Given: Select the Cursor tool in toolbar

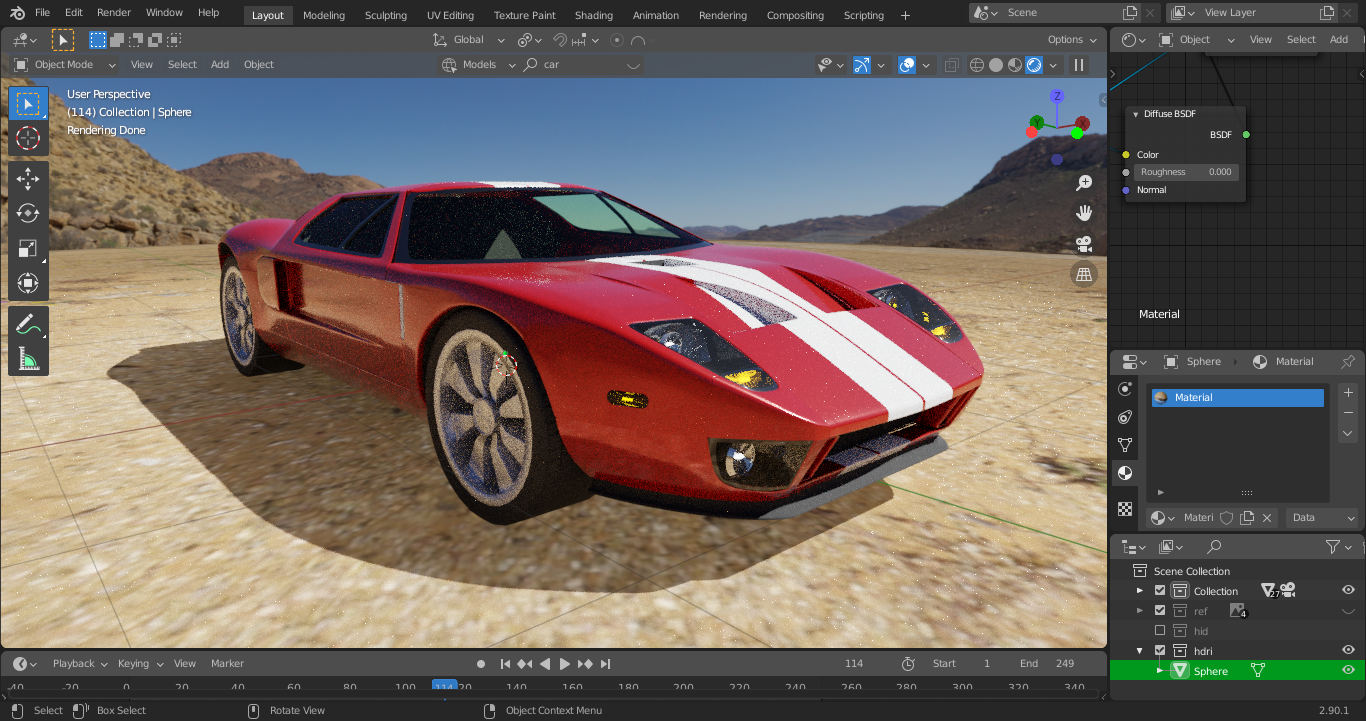Looking at the screenshot, I should point(28,139).
